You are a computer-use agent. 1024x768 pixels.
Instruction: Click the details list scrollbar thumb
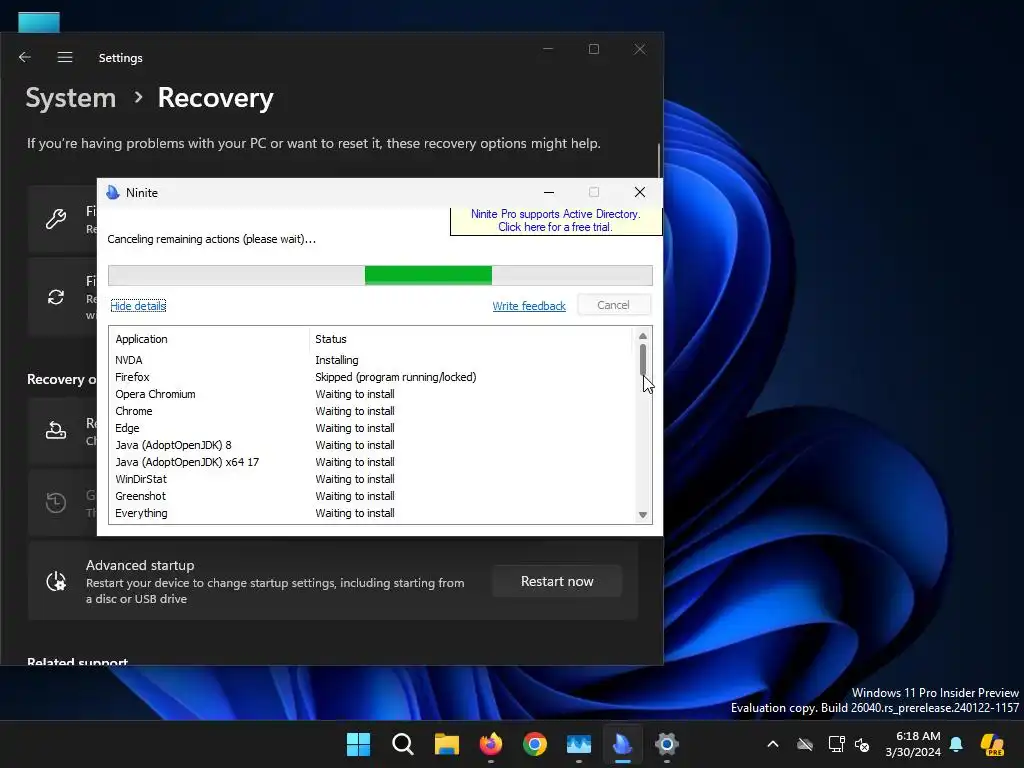click(643, 360)
